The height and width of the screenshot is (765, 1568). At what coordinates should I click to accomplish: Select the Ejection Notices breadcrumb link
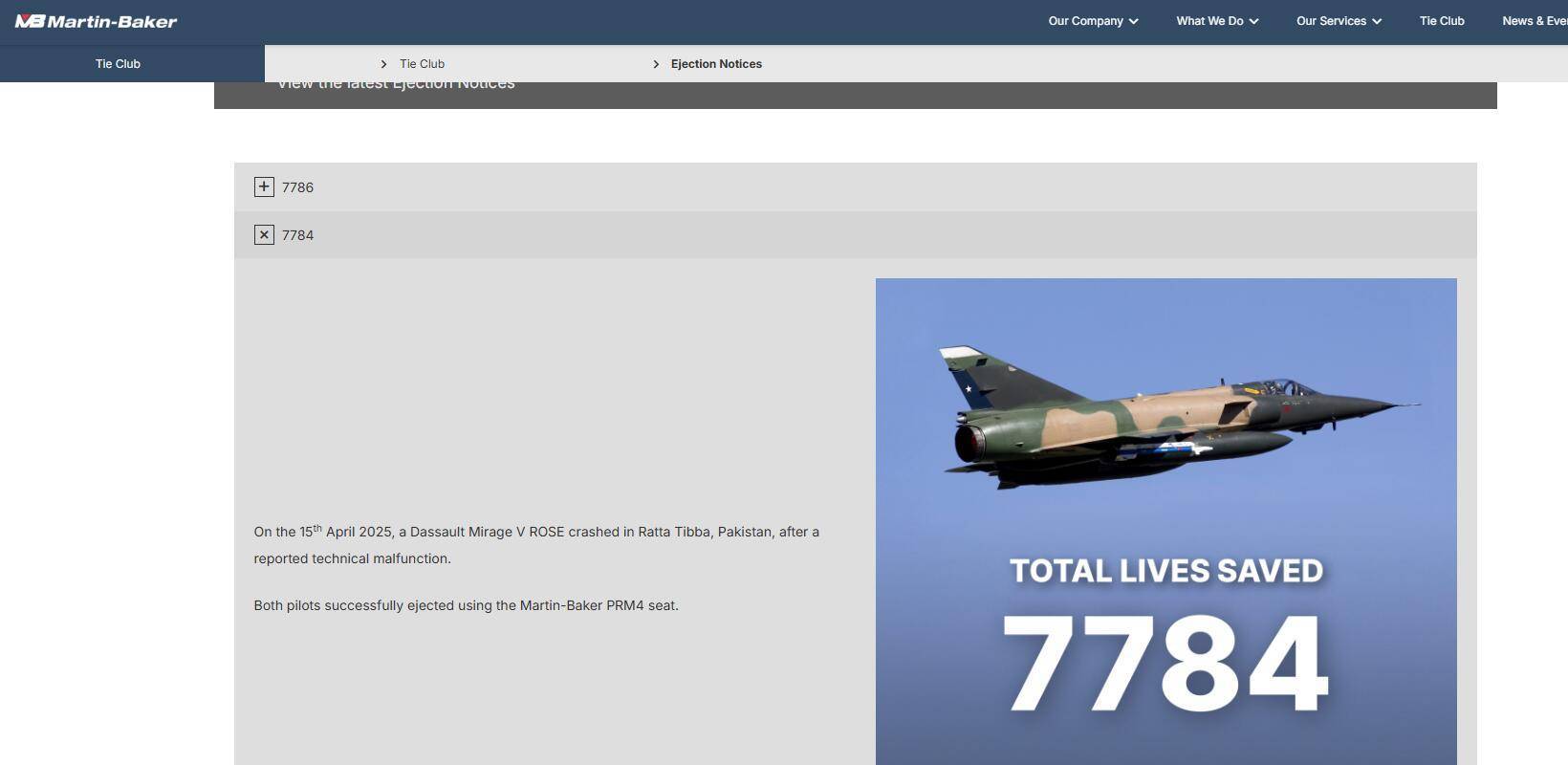[716, 64]
